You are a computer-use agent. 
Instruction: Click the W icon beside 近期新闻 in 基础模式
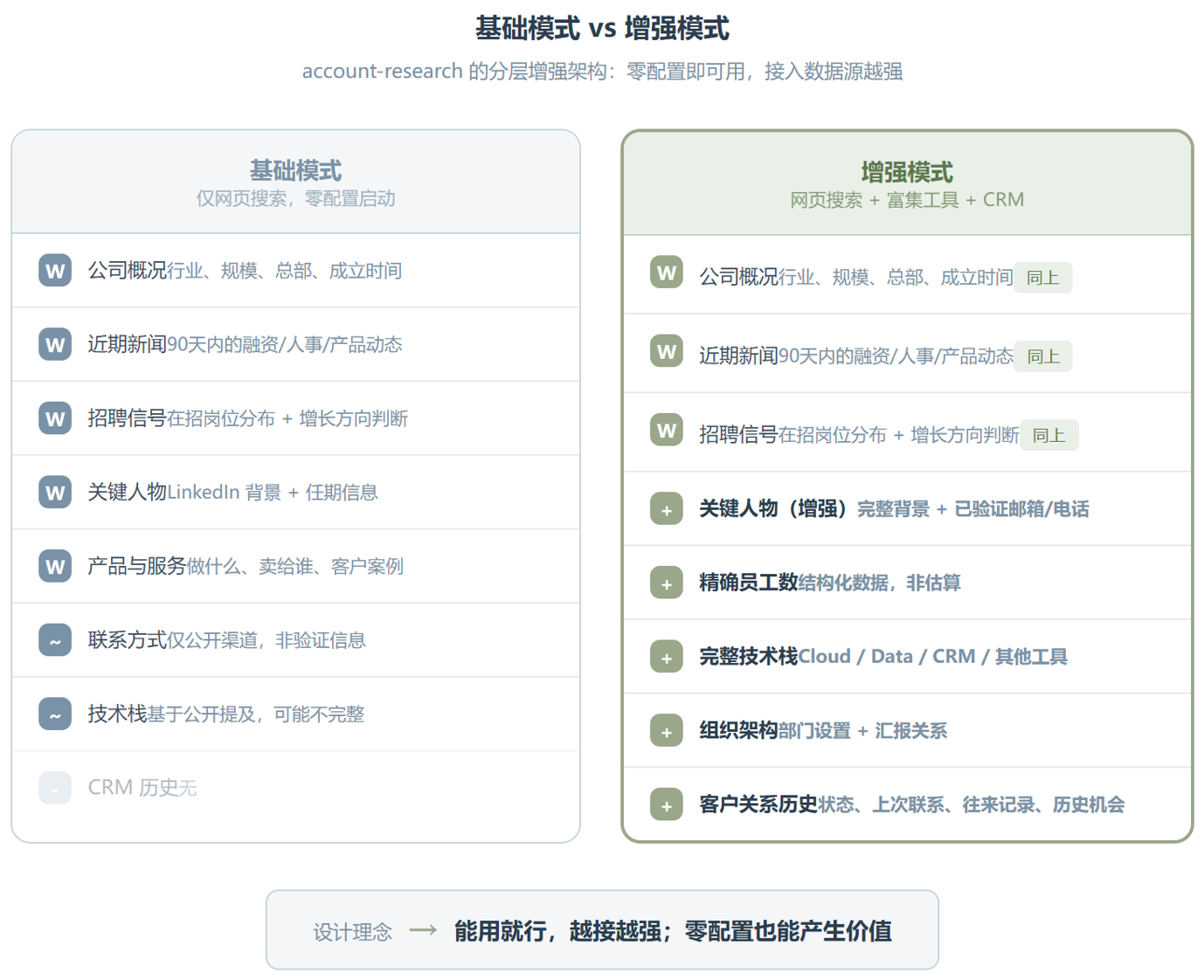coord(55,344)
